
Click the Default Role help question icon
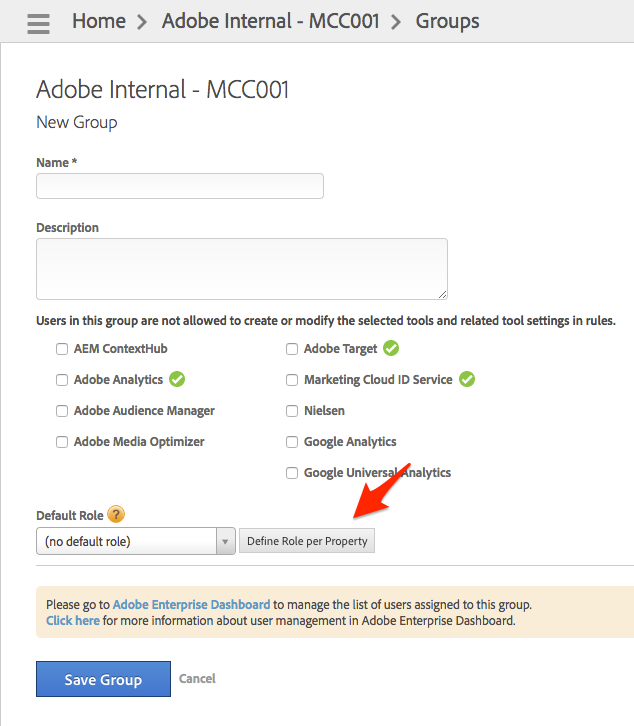pos(117,515)
